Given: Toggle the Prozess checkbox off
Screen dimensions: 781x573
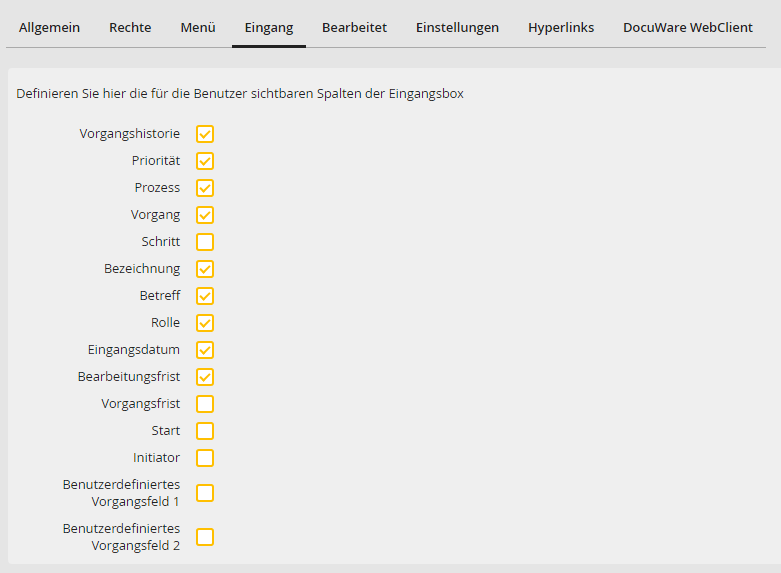Looking at the screenshot, I should [x=205, y=188].
